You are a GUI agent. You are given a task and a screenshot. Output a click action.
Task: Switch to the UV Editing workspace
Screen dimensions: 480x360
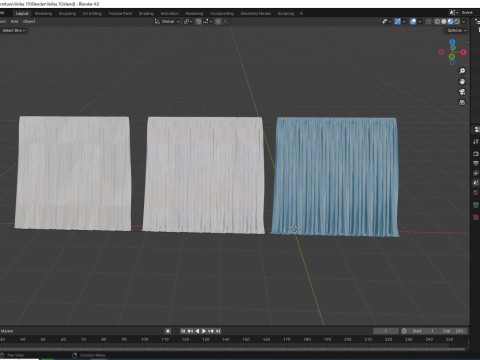[x=92, y=13]
